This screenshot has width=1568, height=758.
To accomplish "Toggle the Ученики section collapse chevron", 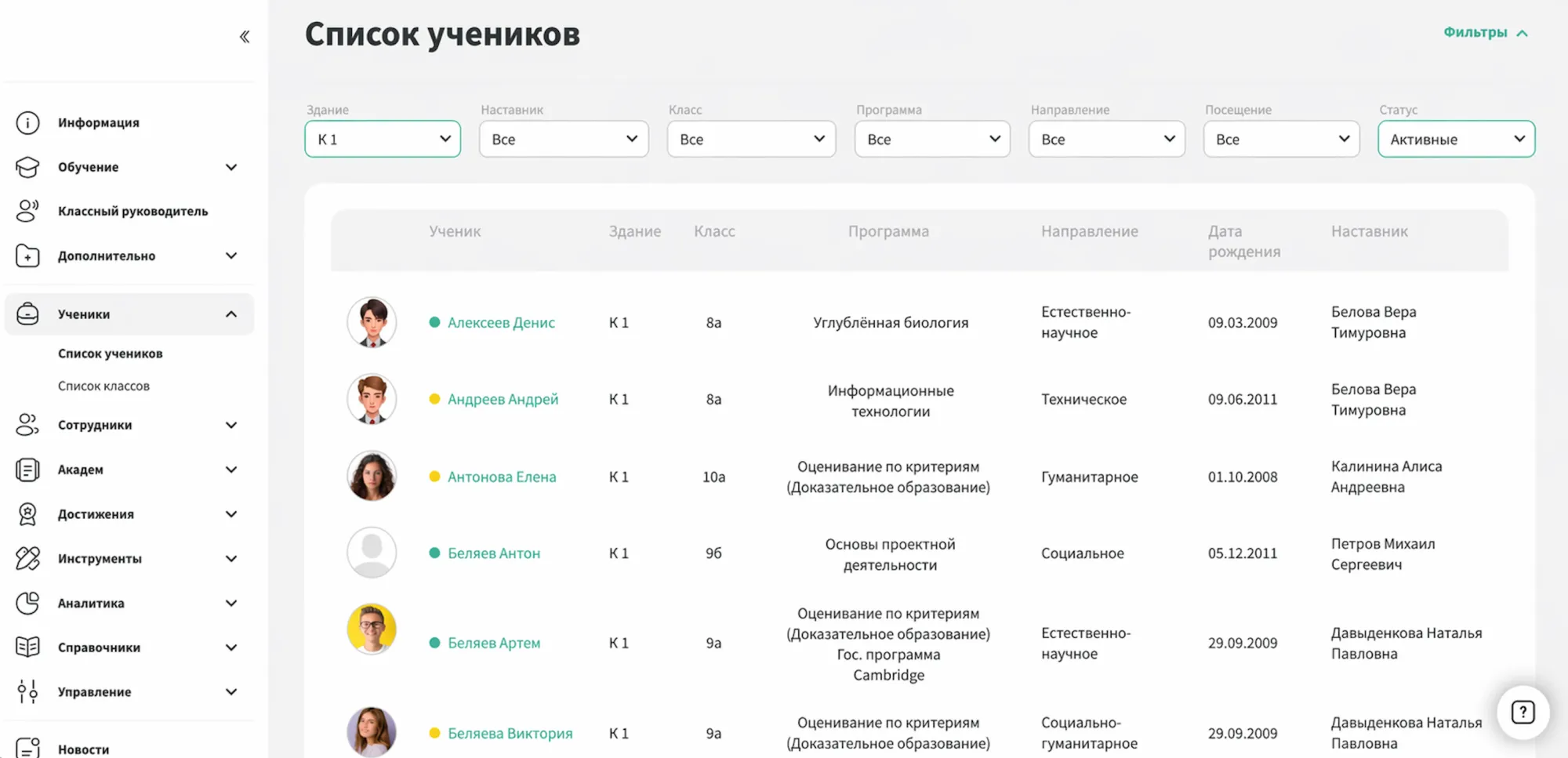I will click(230, 313).
